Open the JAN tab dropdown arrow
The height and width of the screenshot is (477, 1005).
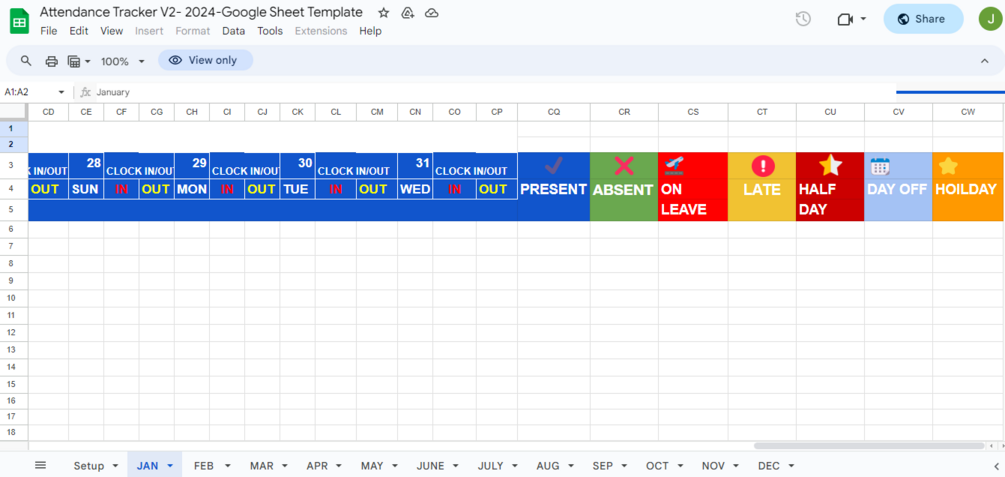(170, 466)
